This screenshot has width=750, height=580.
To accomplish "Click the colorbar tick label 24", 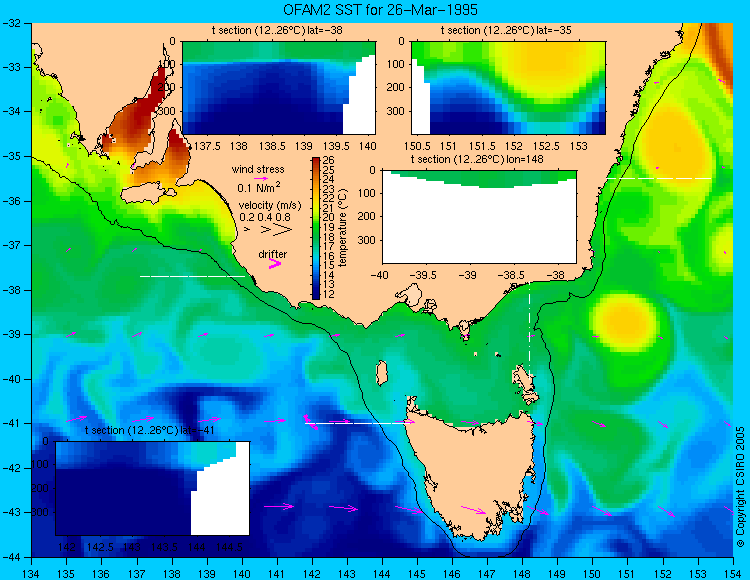I will (x=328, y=179).
